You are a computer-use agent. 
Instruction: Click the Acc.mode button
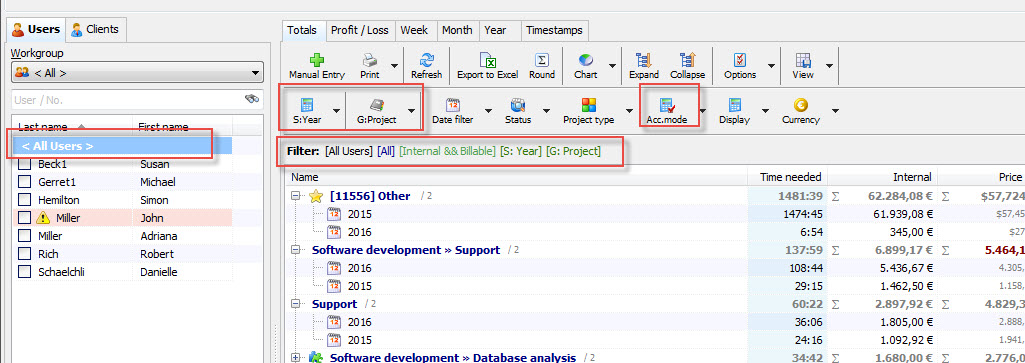(x=666, y=110)
